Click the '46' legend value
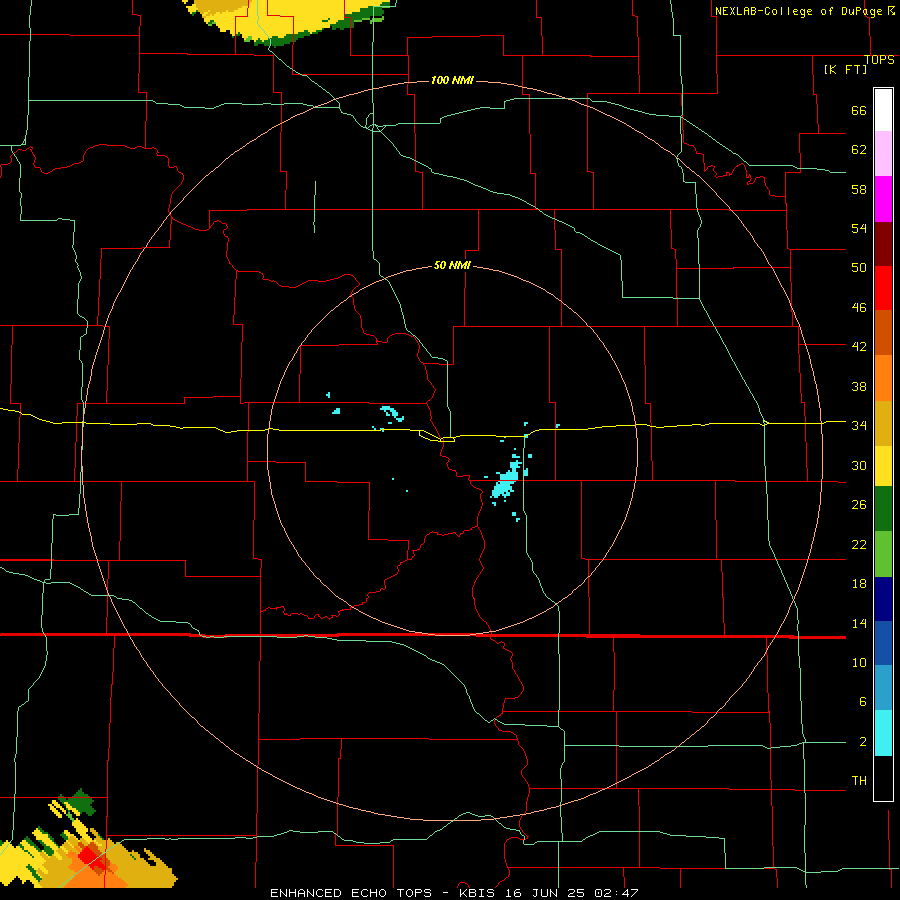Viewport: 900px width, 900px height. coord(859,308)
